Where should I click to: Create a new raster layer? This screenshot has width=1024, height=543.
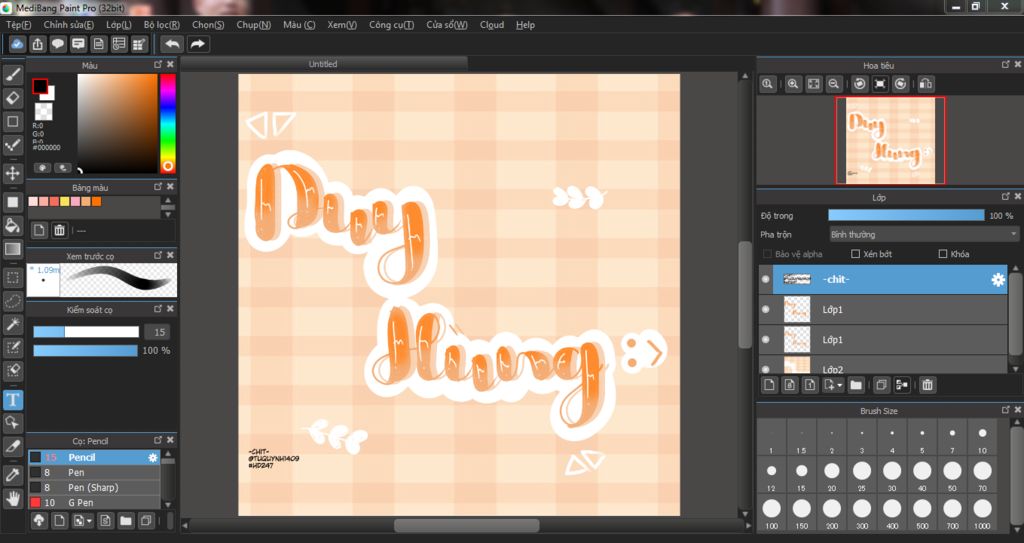coord(769,385)
